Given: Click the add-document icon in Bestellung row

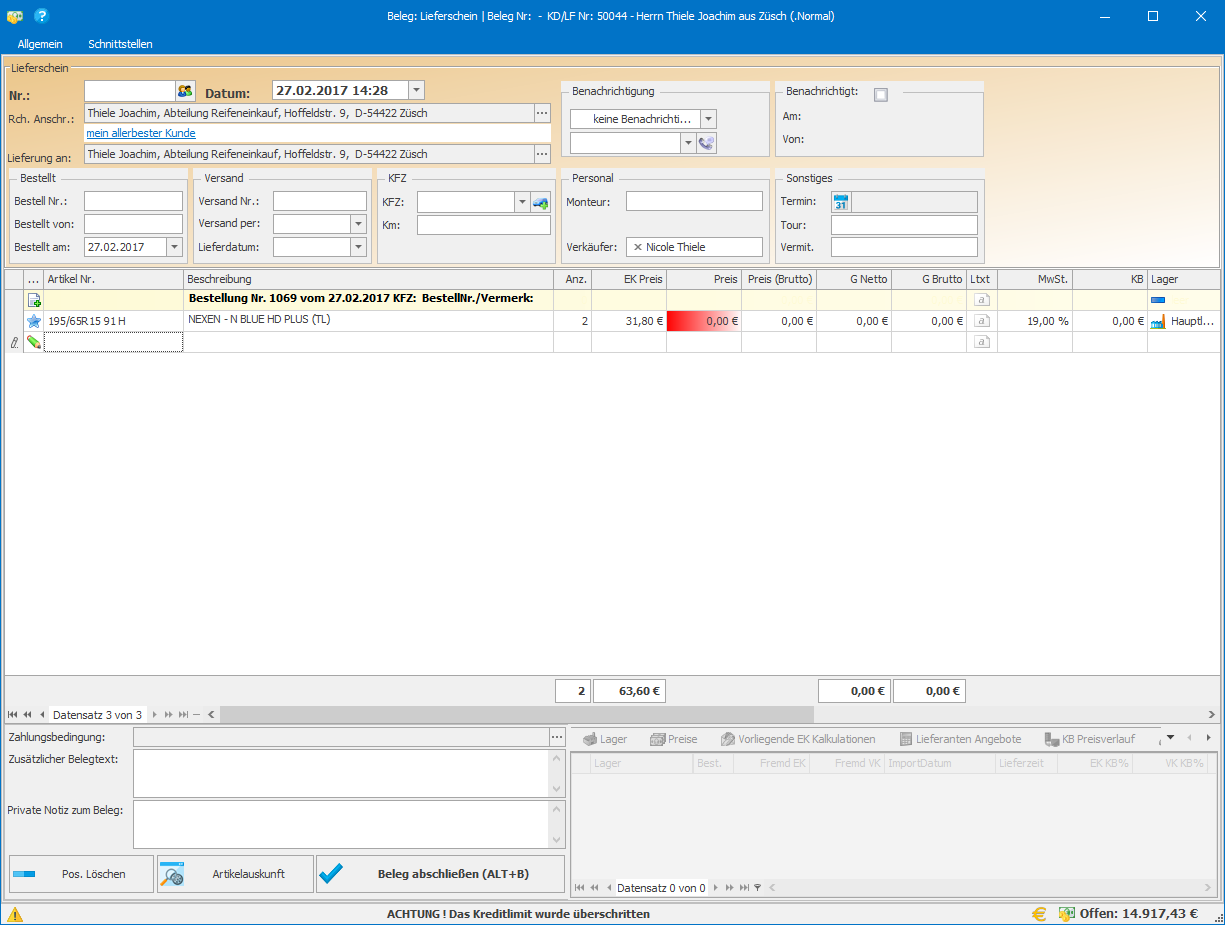Looking at the screenshot, I should pyautogui.click(x=34, y=300).
